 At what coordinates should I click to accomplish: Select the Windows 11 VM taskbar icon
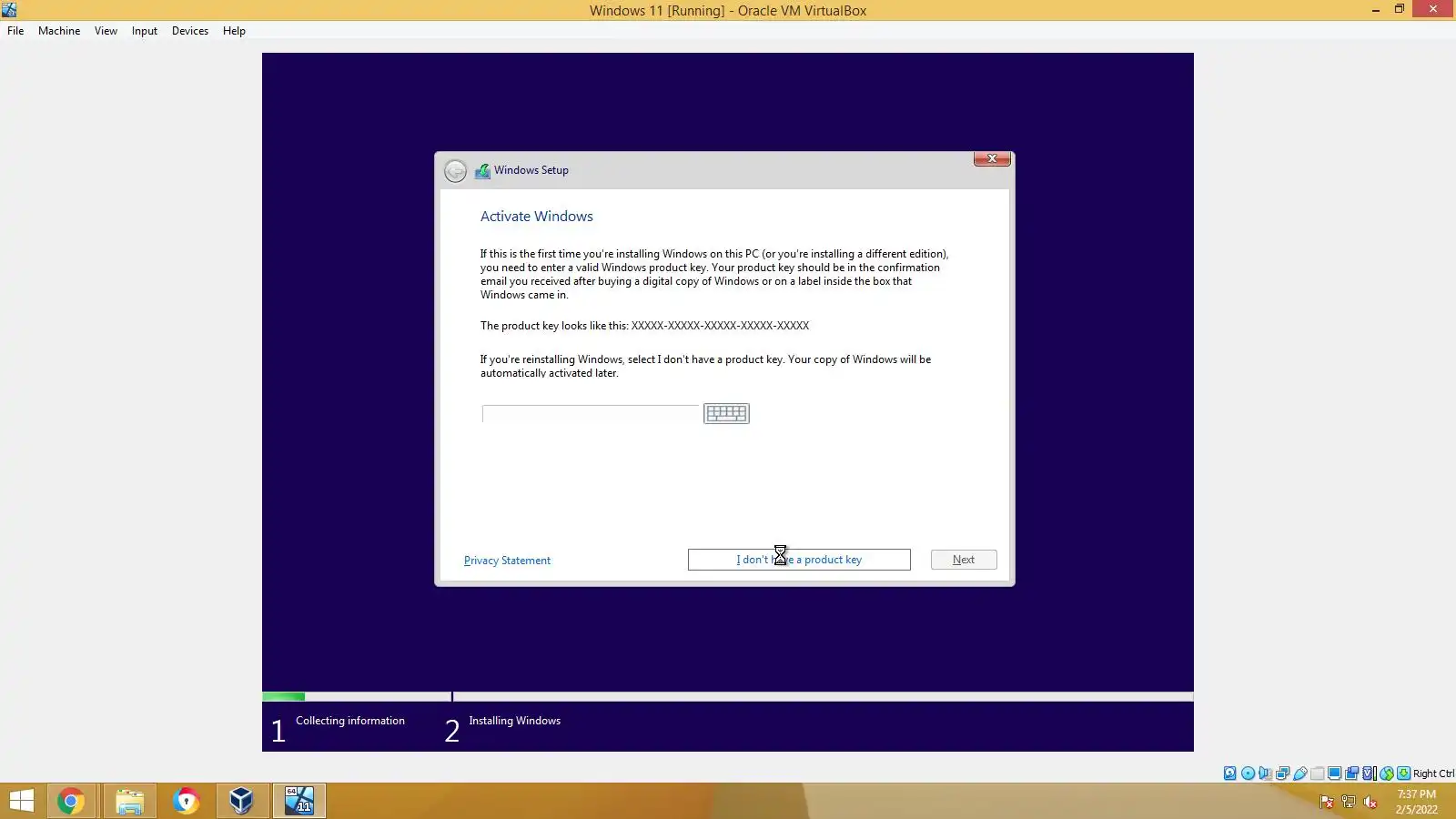(298, 801)
